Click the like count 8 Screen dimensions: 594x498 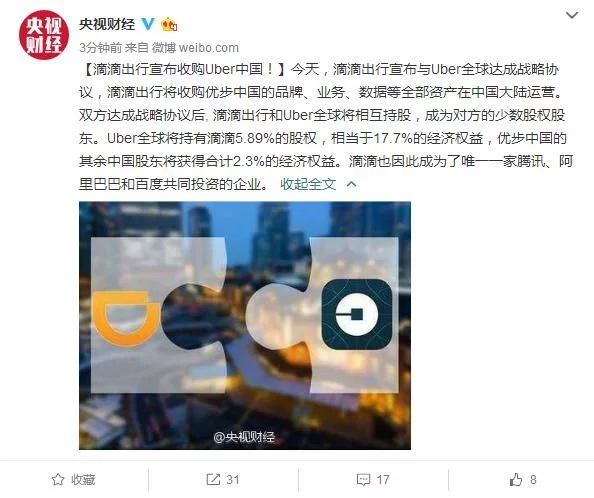click(533, 480)
